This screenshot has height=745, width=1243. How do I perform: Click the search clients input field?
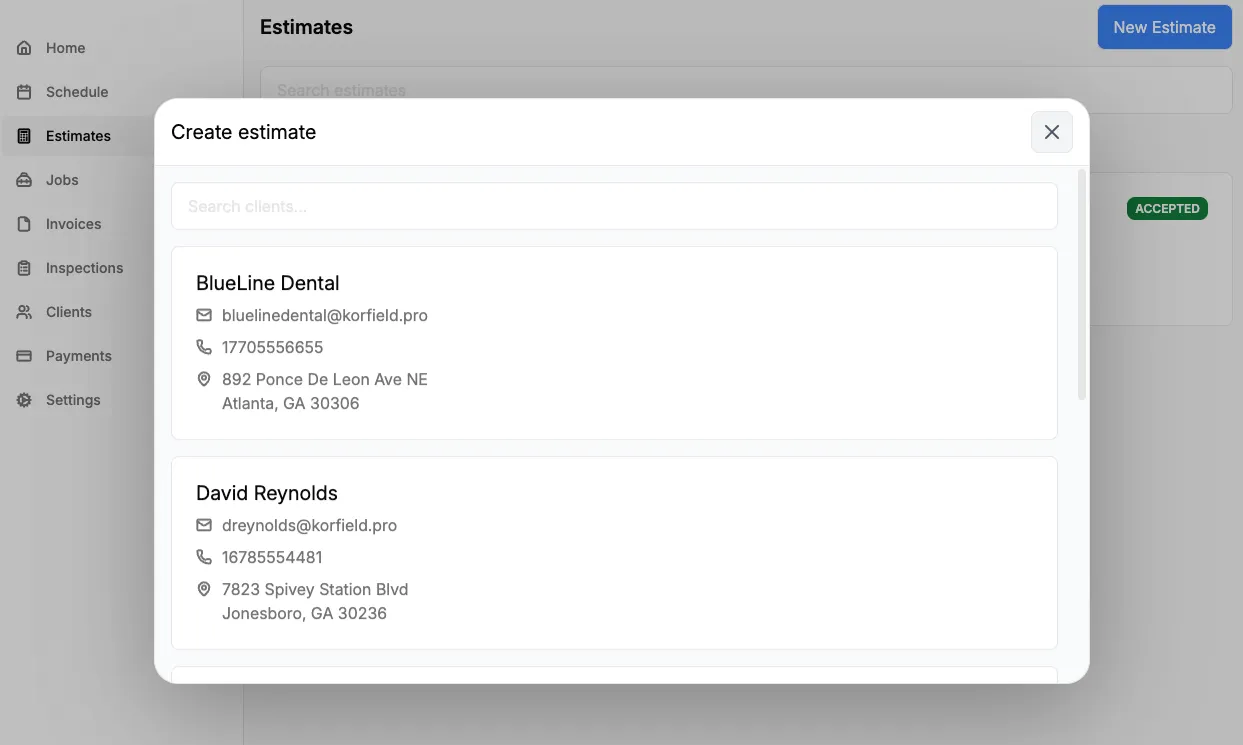click(614, 206)
